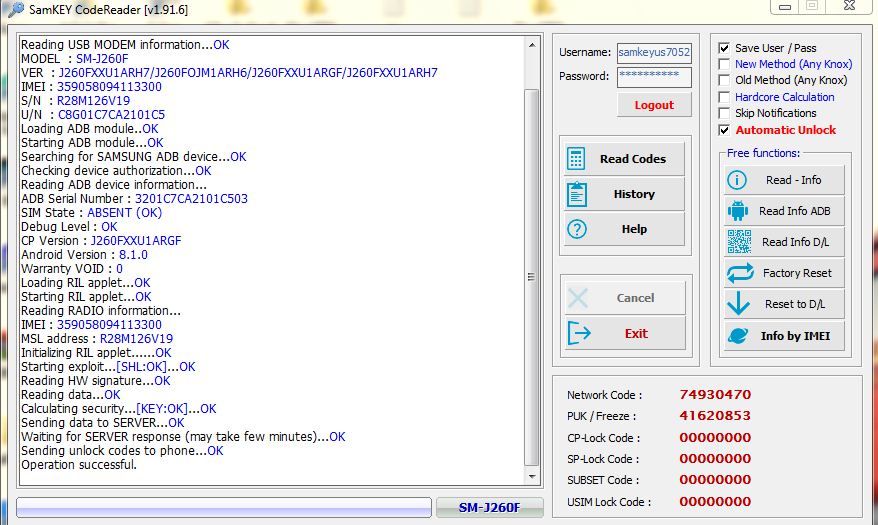The width and height of the screenshot is (878, 525).
Task: Click the door arrow icon on Exit
Action: click(x=579, y=333)
